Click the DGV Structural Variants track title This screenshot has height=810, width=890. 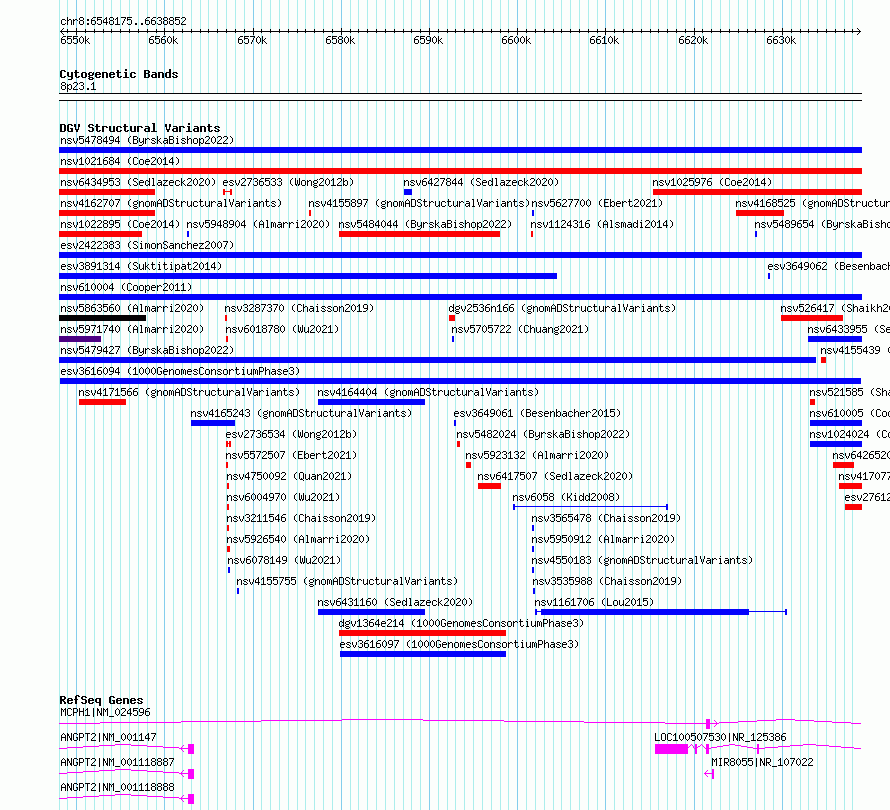tap(140, 128)
